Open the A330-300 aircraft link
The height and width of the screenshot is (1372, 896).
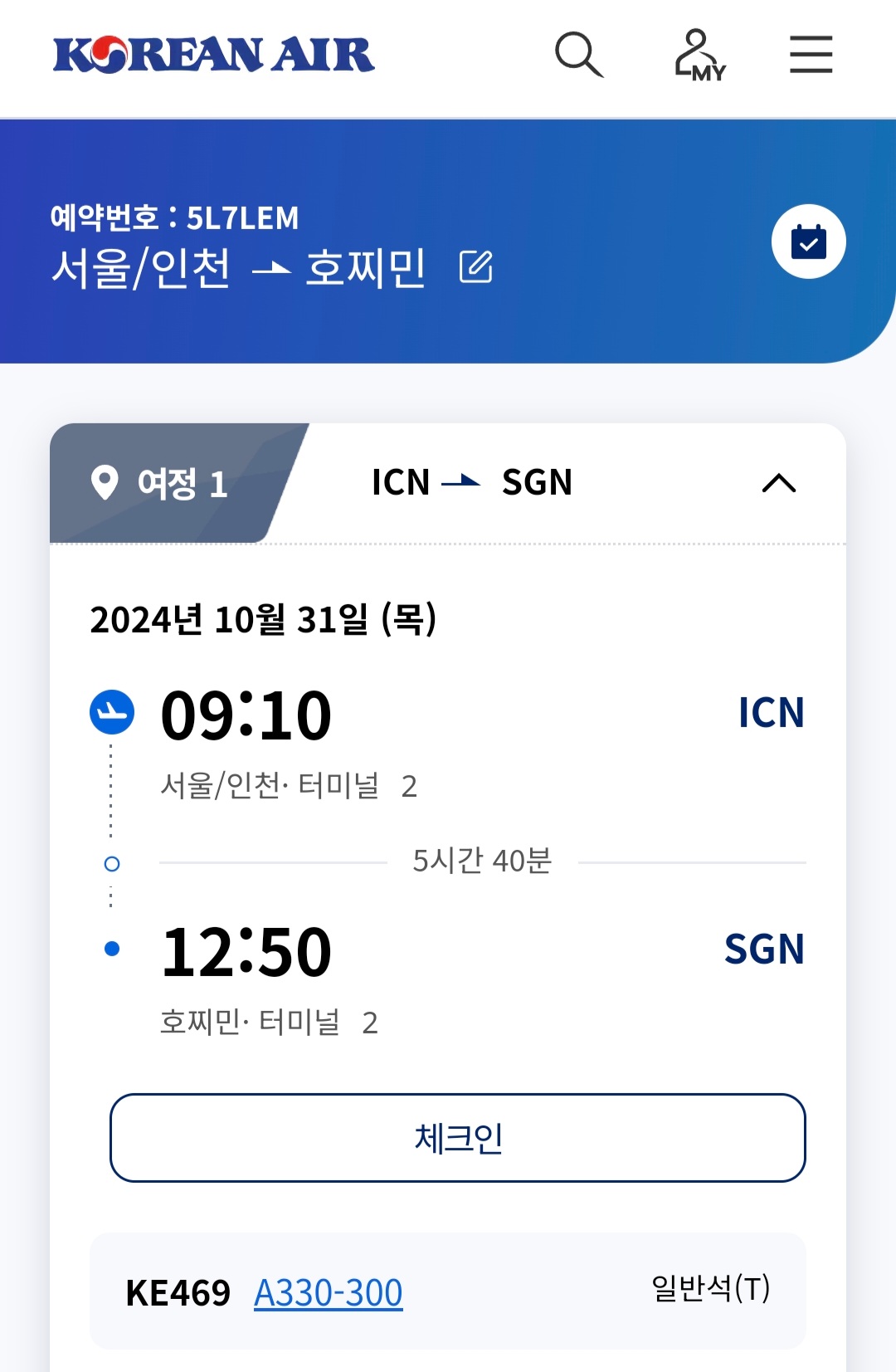coord(329,1292)
